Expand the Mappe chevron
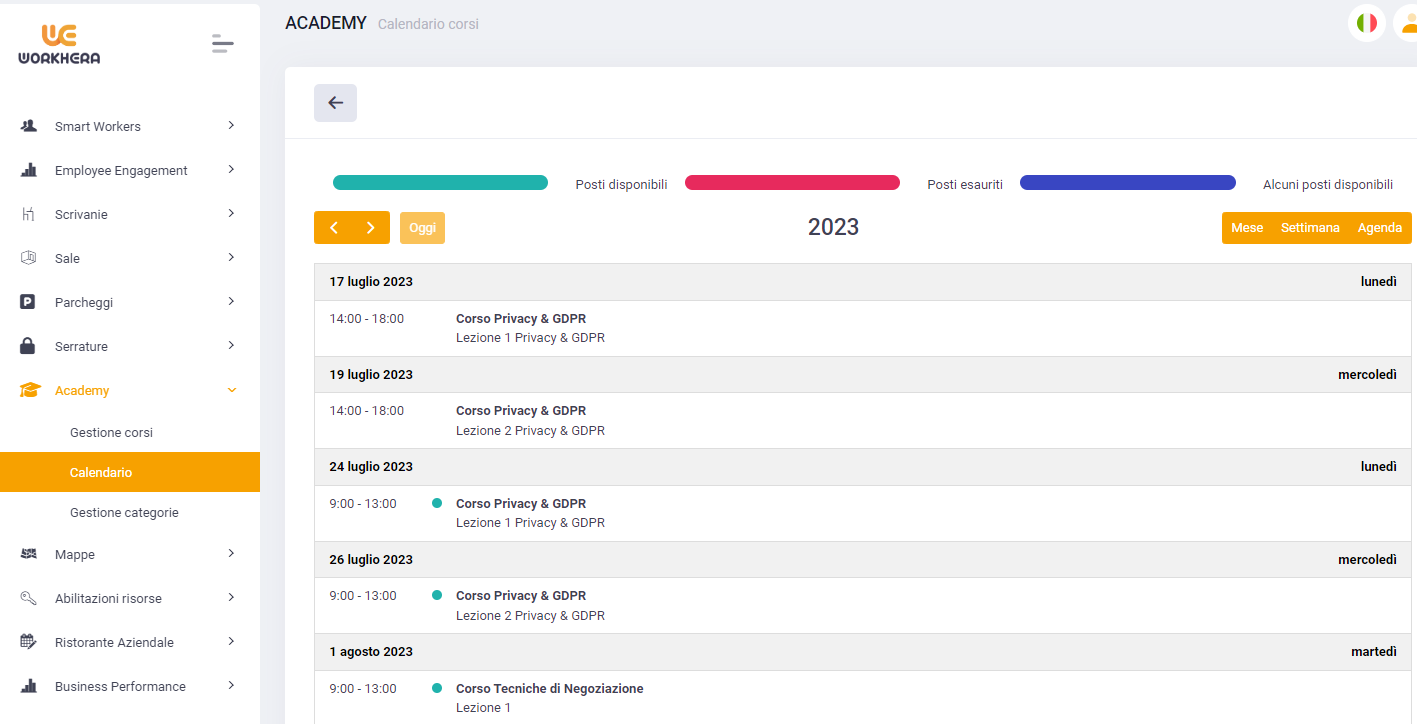The width and height of the screenshot is (1417, 724). 231,554
